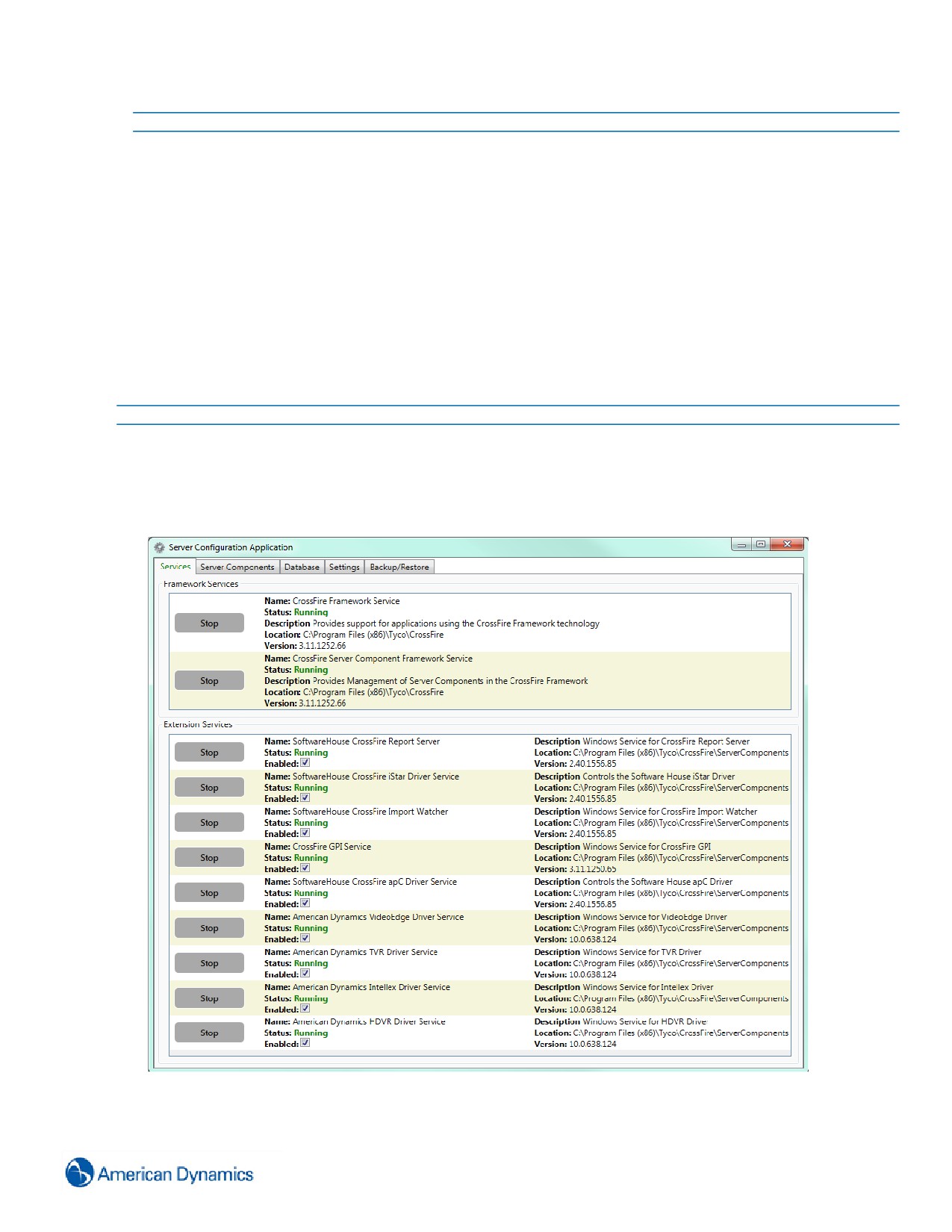
Task: Stop the Intellex Driver Service
Action: [x=209, y=998]
